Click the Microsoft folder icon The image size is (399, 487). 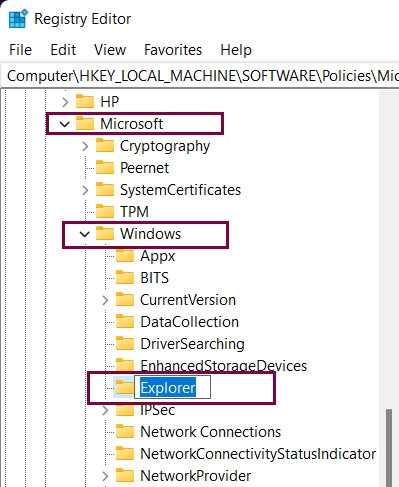85,123
